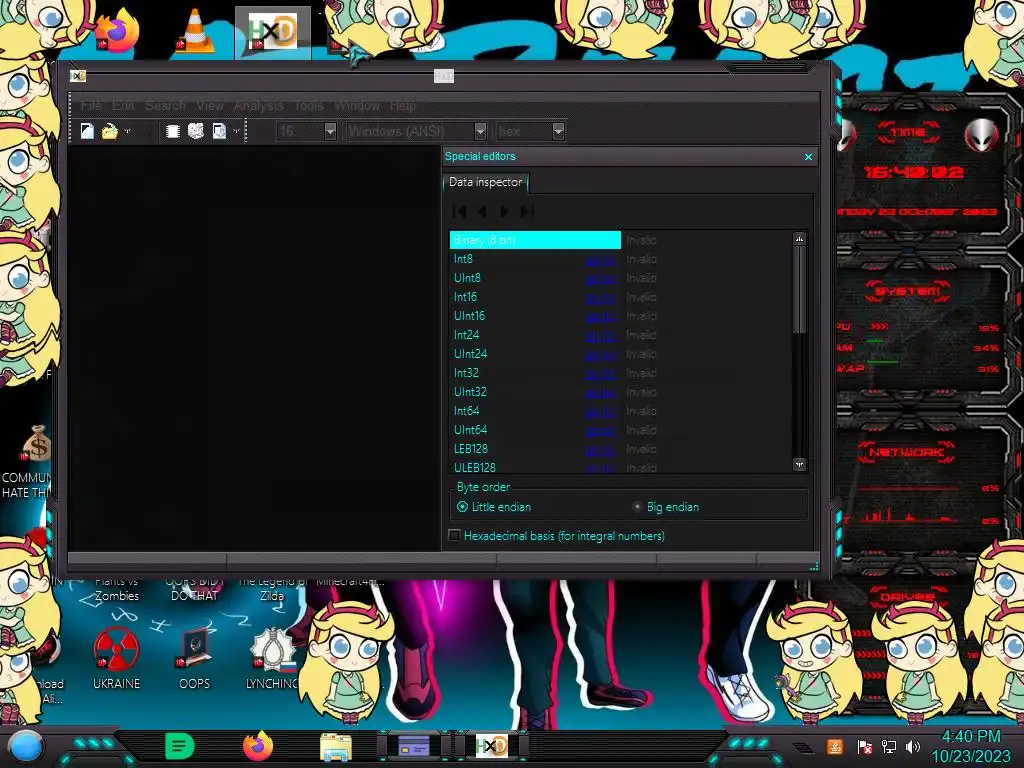Click data inspector scrollbar up arrow
1024x768 pixels.
coord(799,239)
